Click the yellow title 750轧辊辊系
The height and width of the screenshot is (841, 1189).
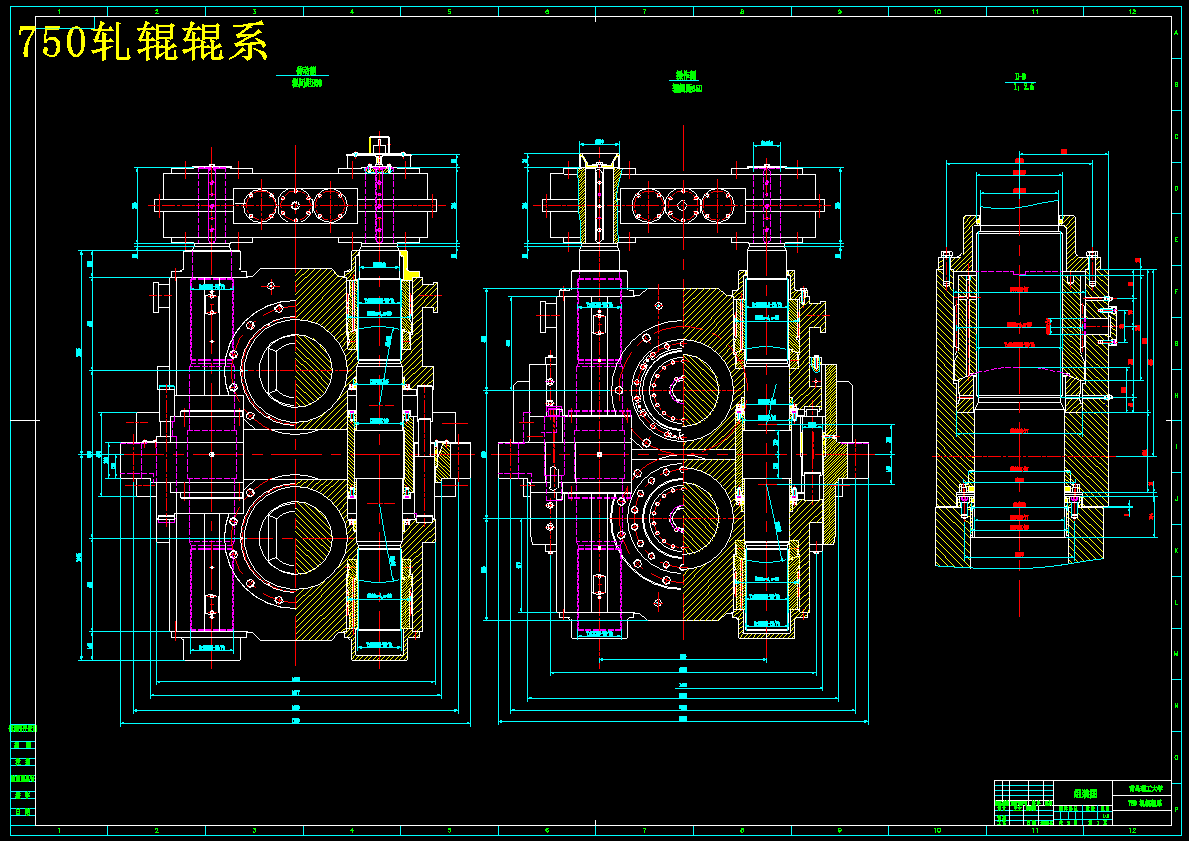click(x=143, y=42)
